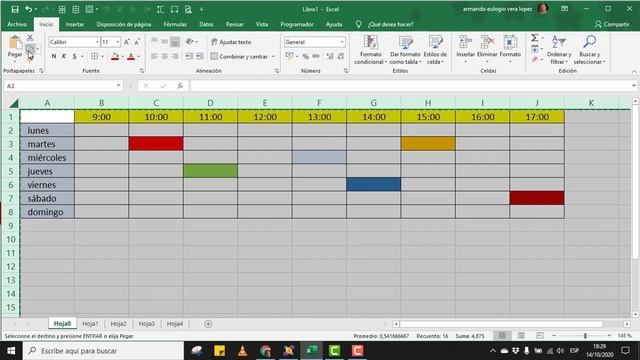
Task: Click the Windows taskbar search box
Action: coord(104,351)
